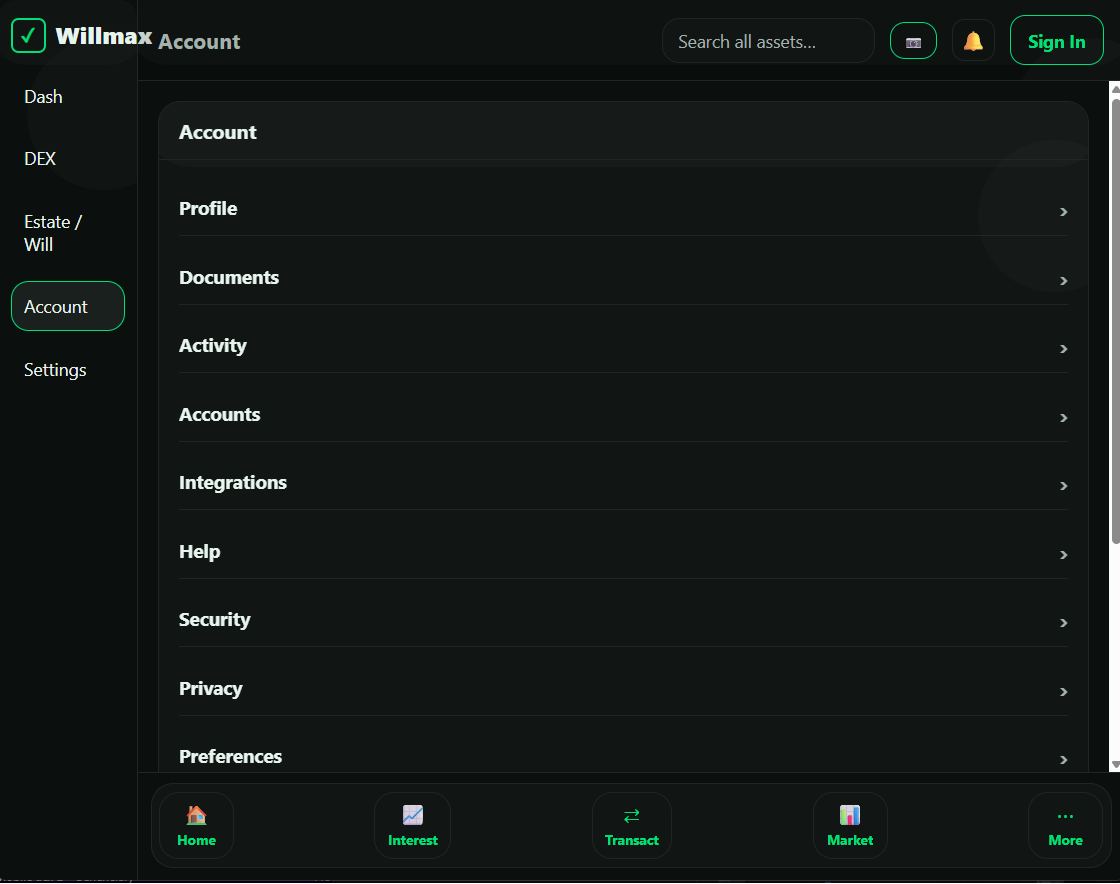Expand the Documents row chevron

click(1064, 281)
